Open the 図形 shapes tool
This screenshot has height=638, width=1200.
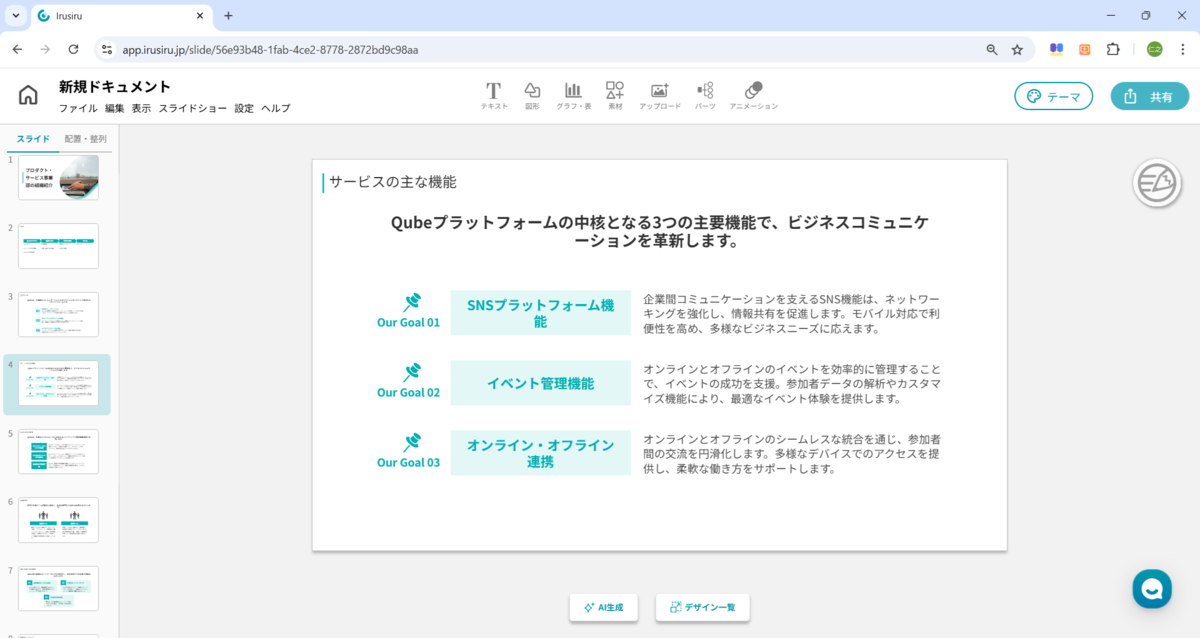(x=532, y=95)
